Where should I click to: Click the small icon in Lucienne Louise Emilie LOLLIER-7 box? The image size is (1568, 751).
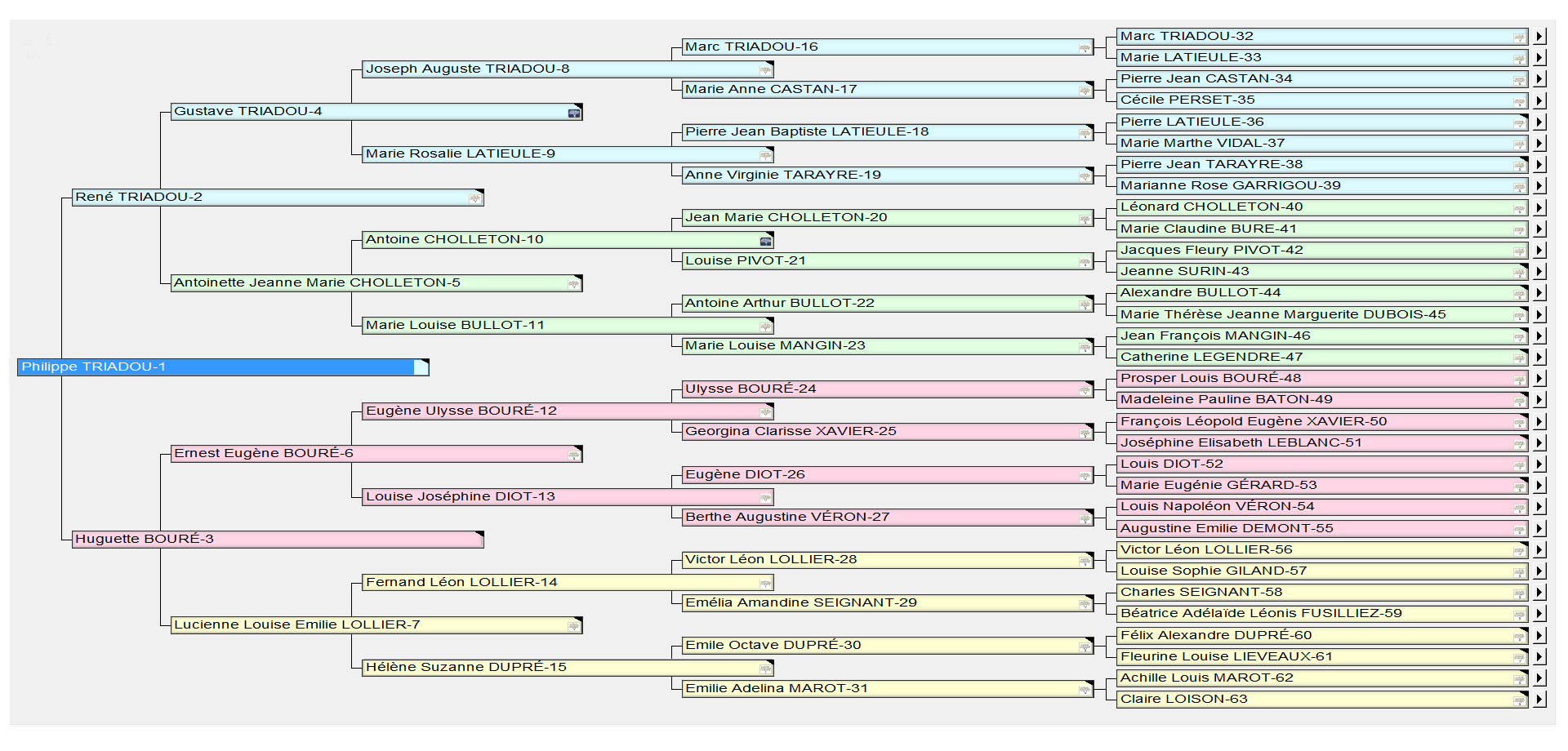(574, 626)
